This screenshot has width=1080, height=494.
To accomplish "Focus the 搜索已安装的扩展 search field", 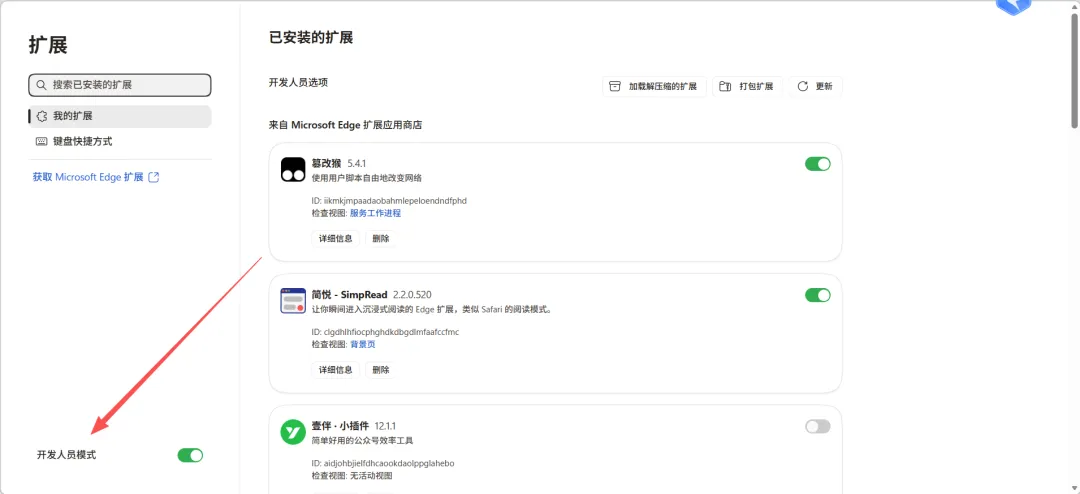I will pyautogui.click(x=120, y=85).
